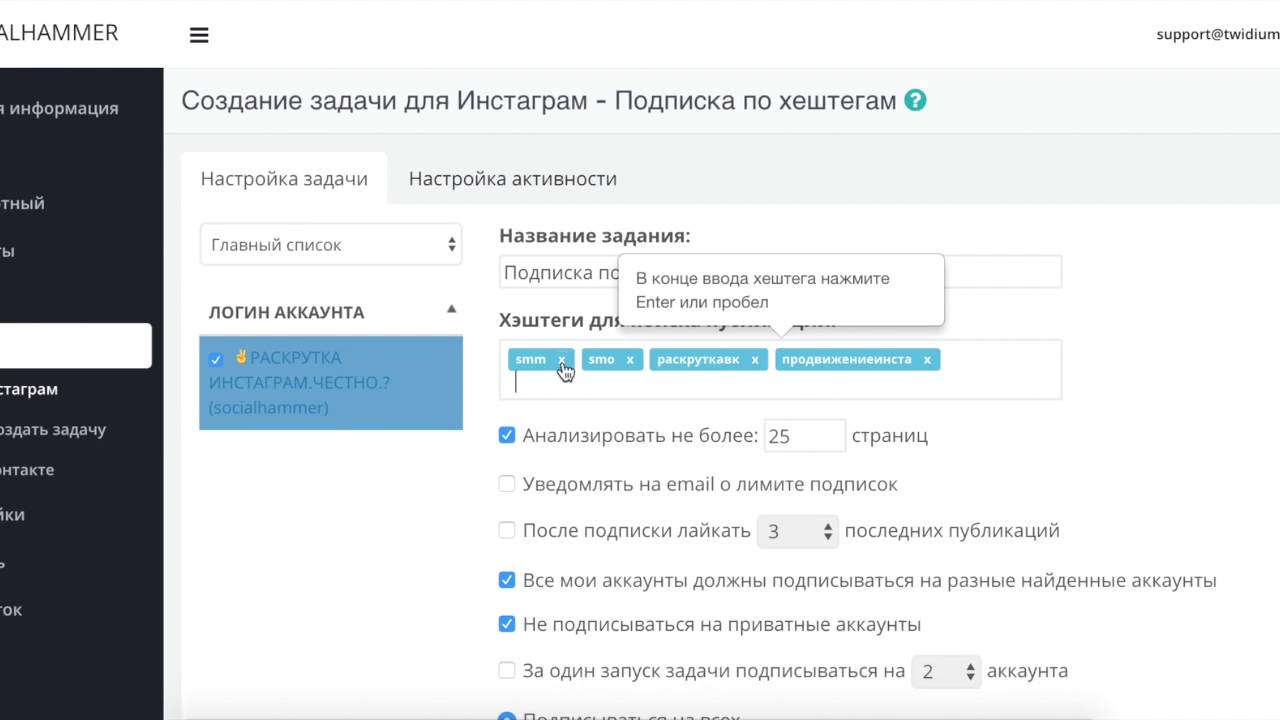Remove the smm hashtag tag
The height and width of the screenshot is (720, 1280).
tap(561, 360)
